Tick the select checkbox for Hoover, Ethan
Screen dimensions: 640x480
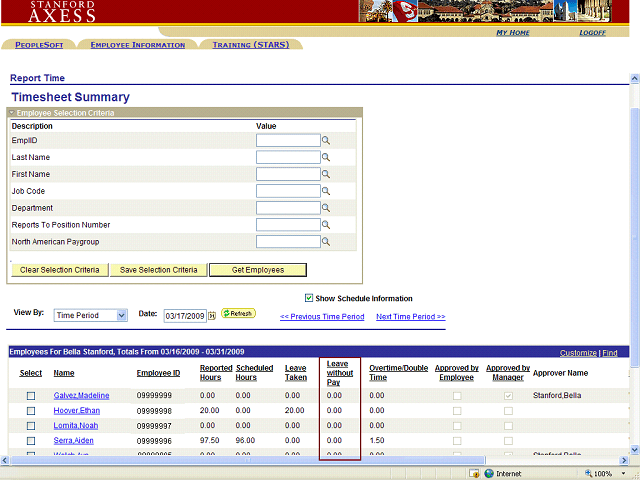tap(31, 411)
